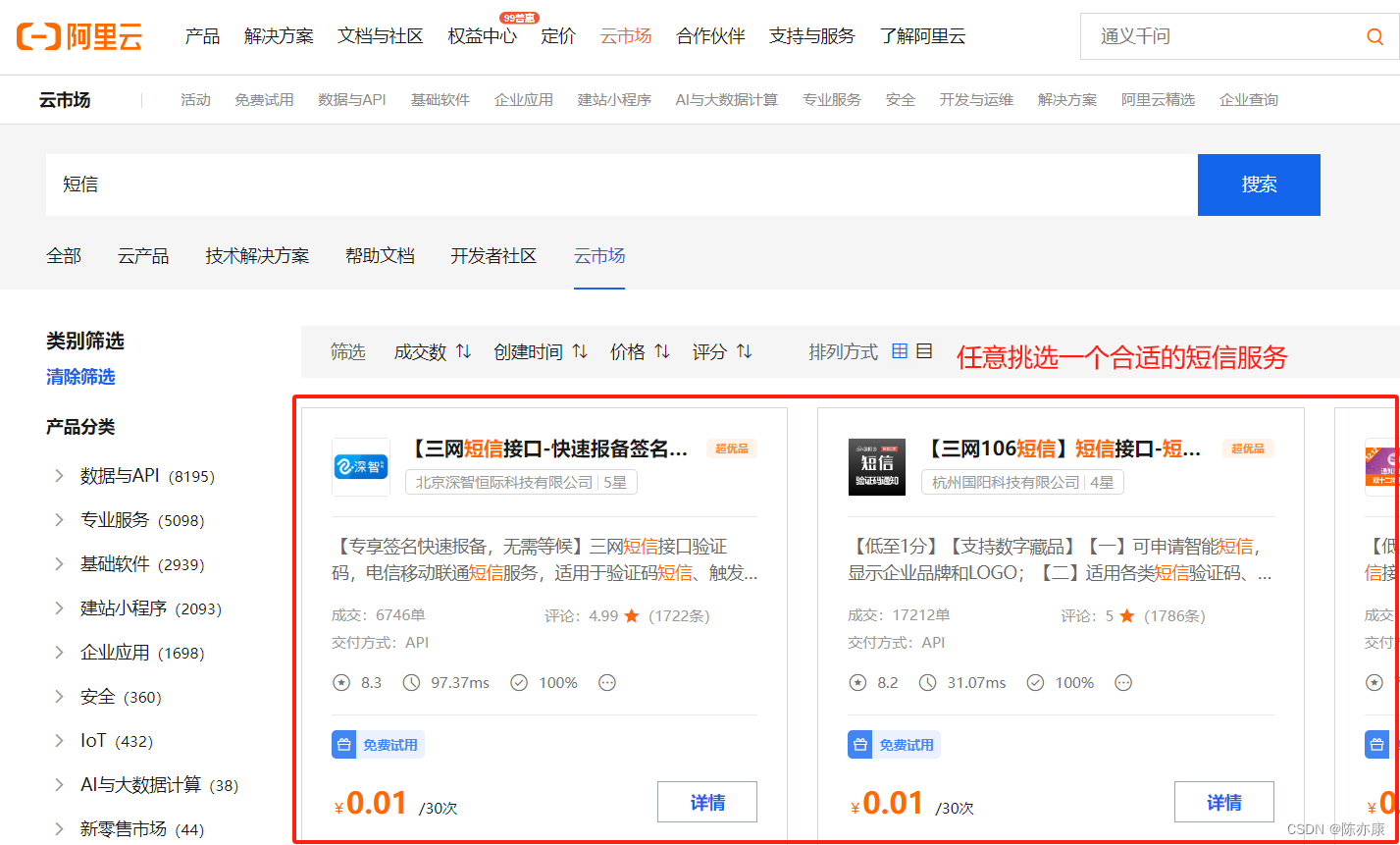Sort by 评分 arrows icon
The height and width of the screenshot is (845, 1400).
click(x=745, y=351)
